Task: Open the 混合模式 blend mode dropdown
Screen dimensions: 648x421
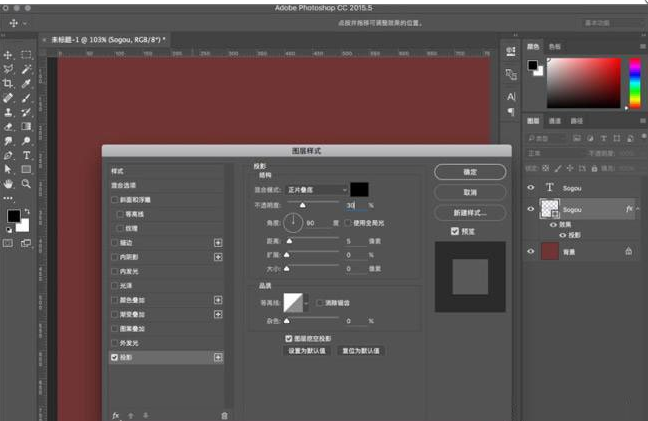Action: 316,189
